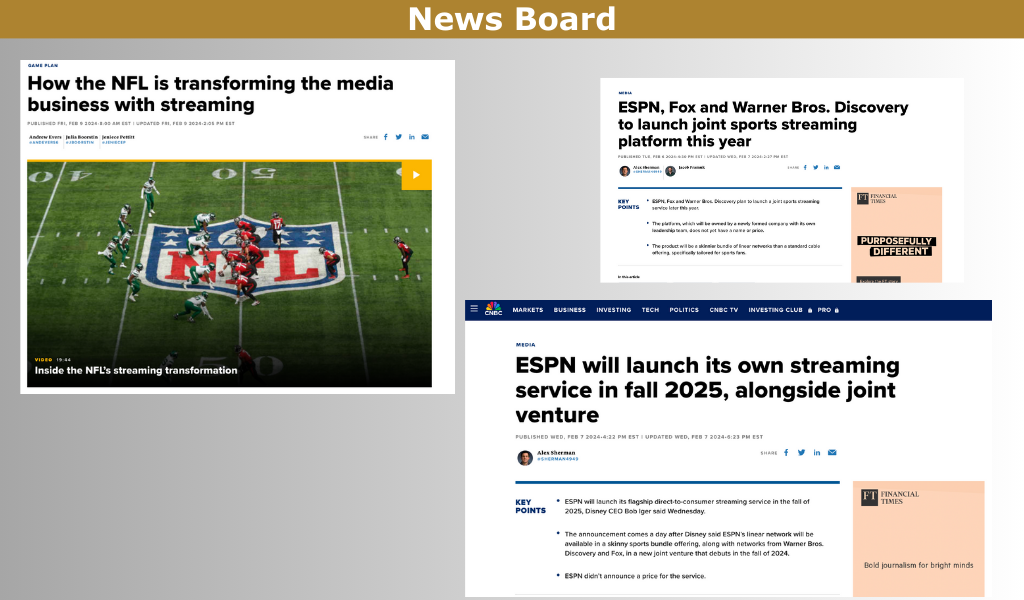Click the lock icon beside Pro

tap(837, 310)
